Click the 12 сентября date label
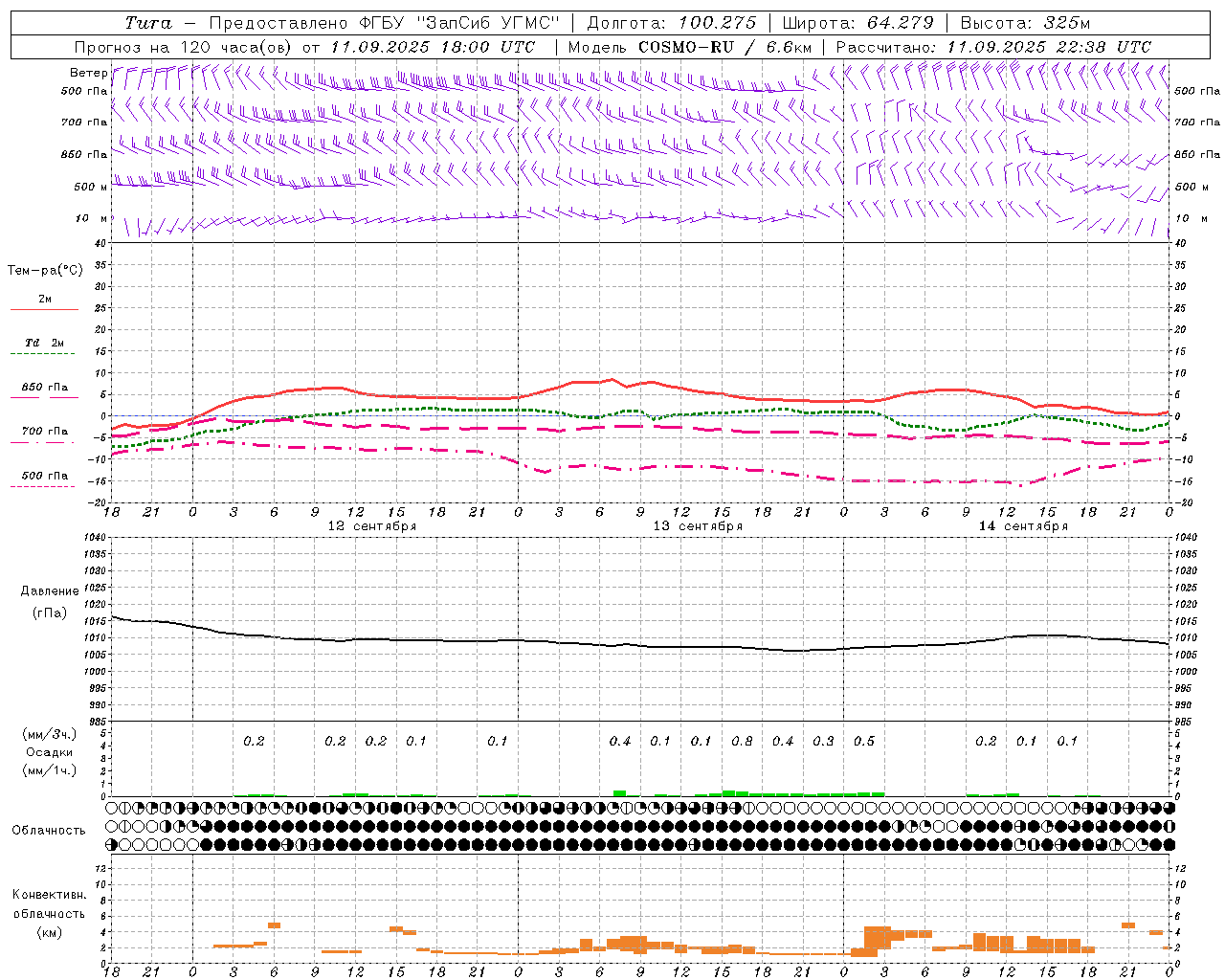The width and height of the screenshot is (1225, 980). click(x=372, y=526)
